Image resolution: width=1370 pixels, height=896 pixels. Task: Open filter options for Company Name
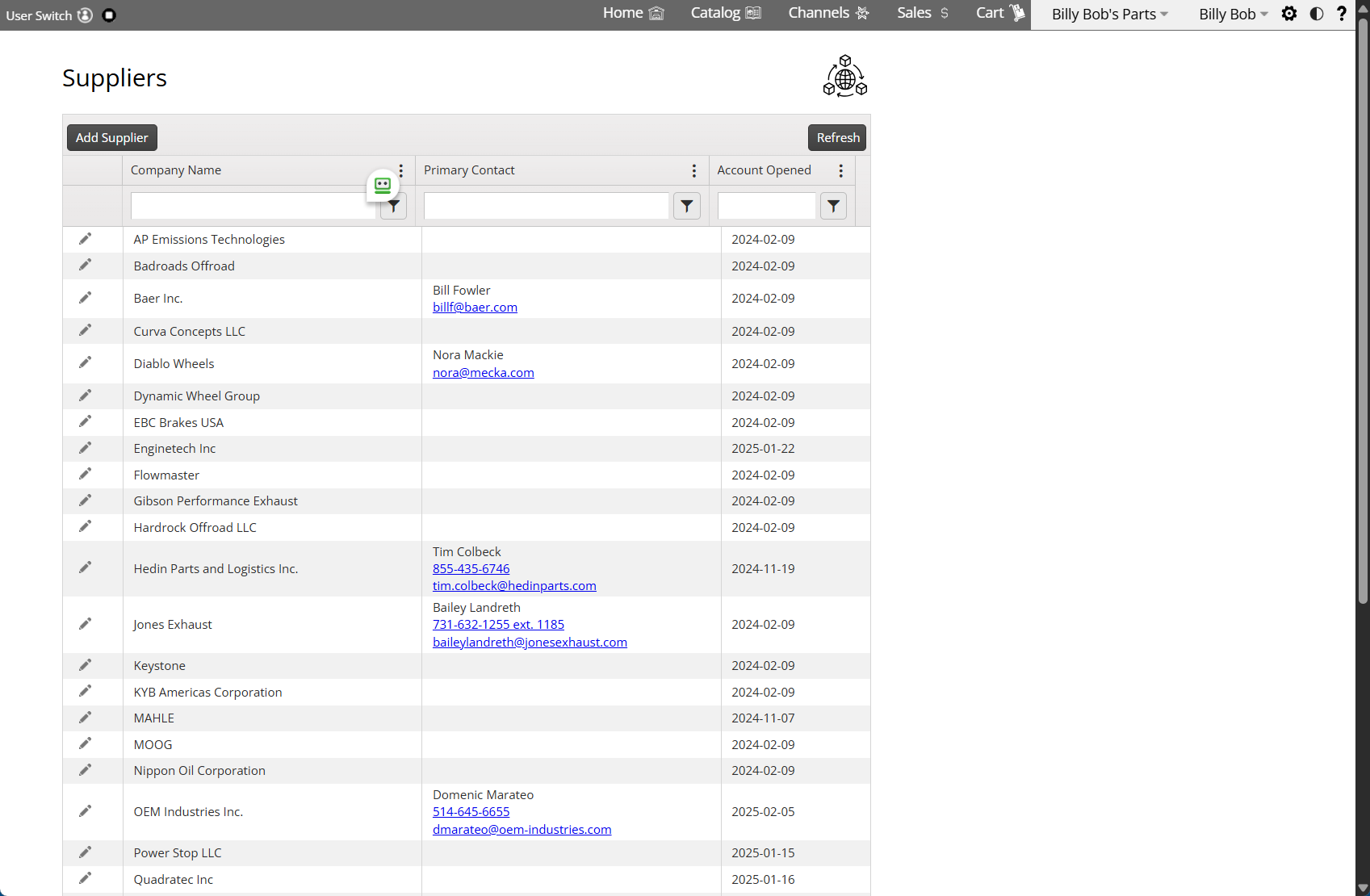pyautogui.click(x=394, y=207)
